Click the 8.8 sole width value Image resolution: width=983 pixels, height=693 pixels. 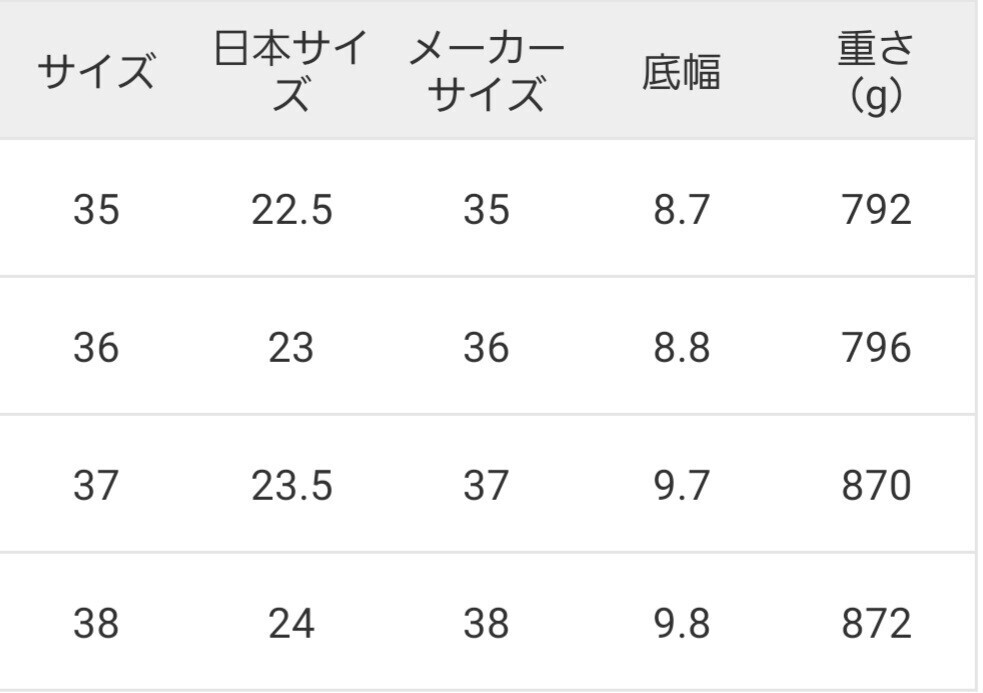681,347
